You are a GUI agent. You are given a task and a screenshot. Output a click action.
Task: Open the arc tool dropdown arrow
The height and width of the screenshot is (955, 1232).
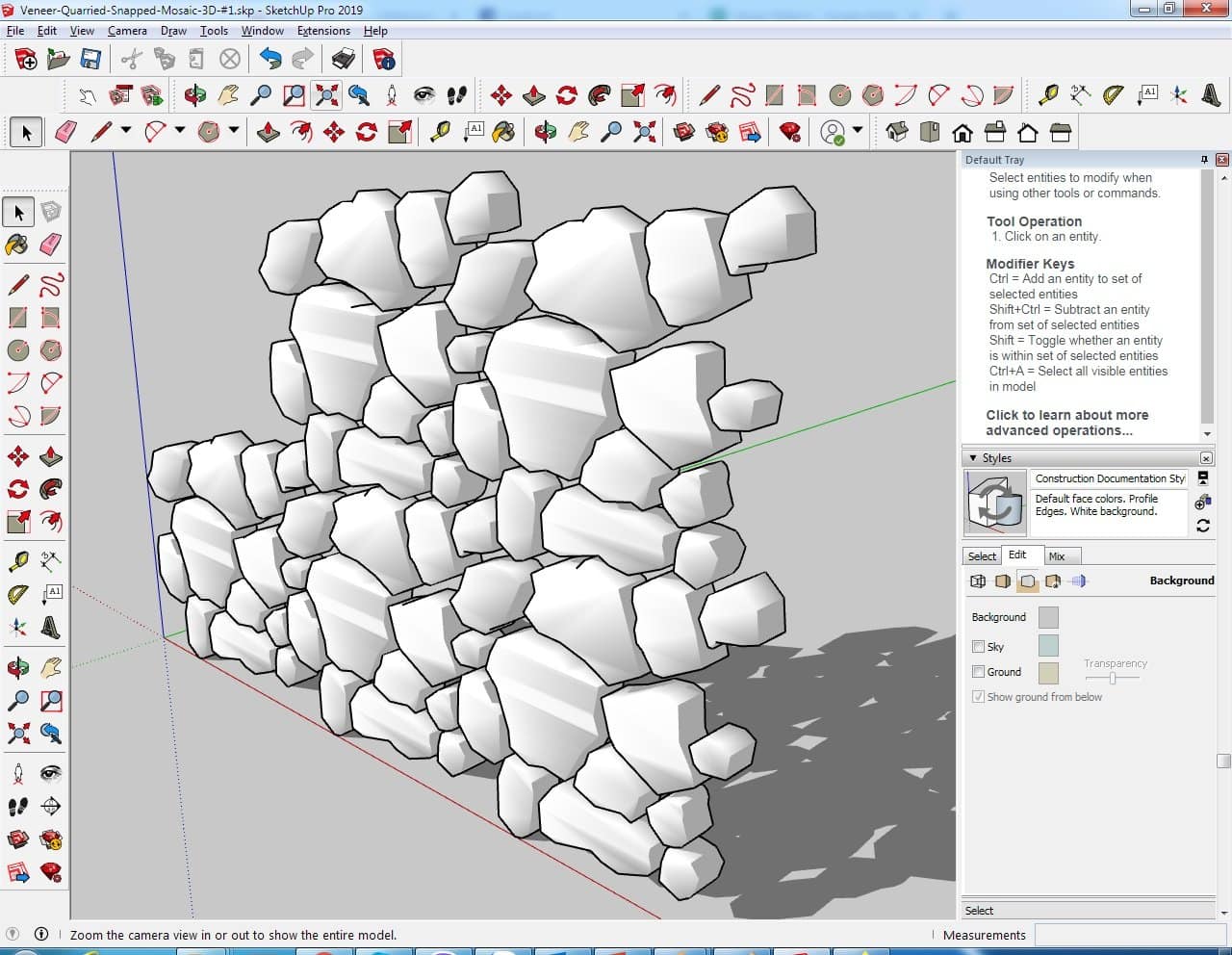[179, 131]
